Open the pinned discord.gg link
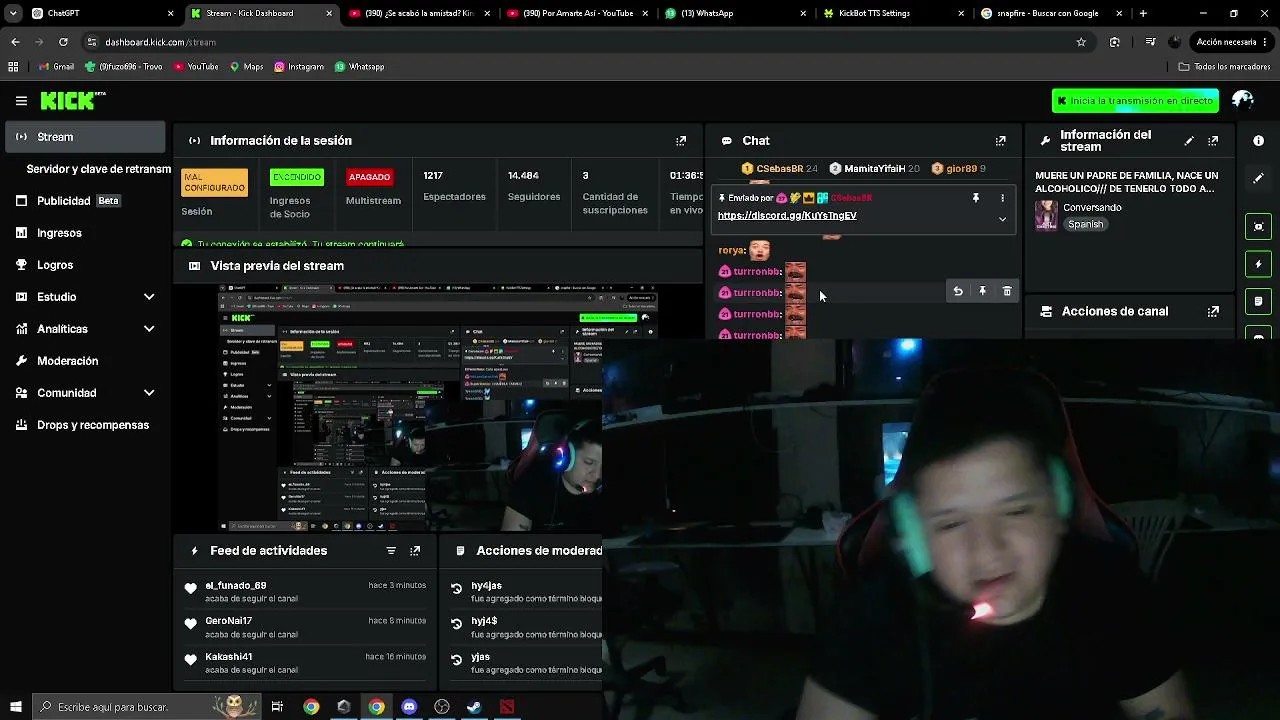 pyautogui.click(x=787, y=216)
